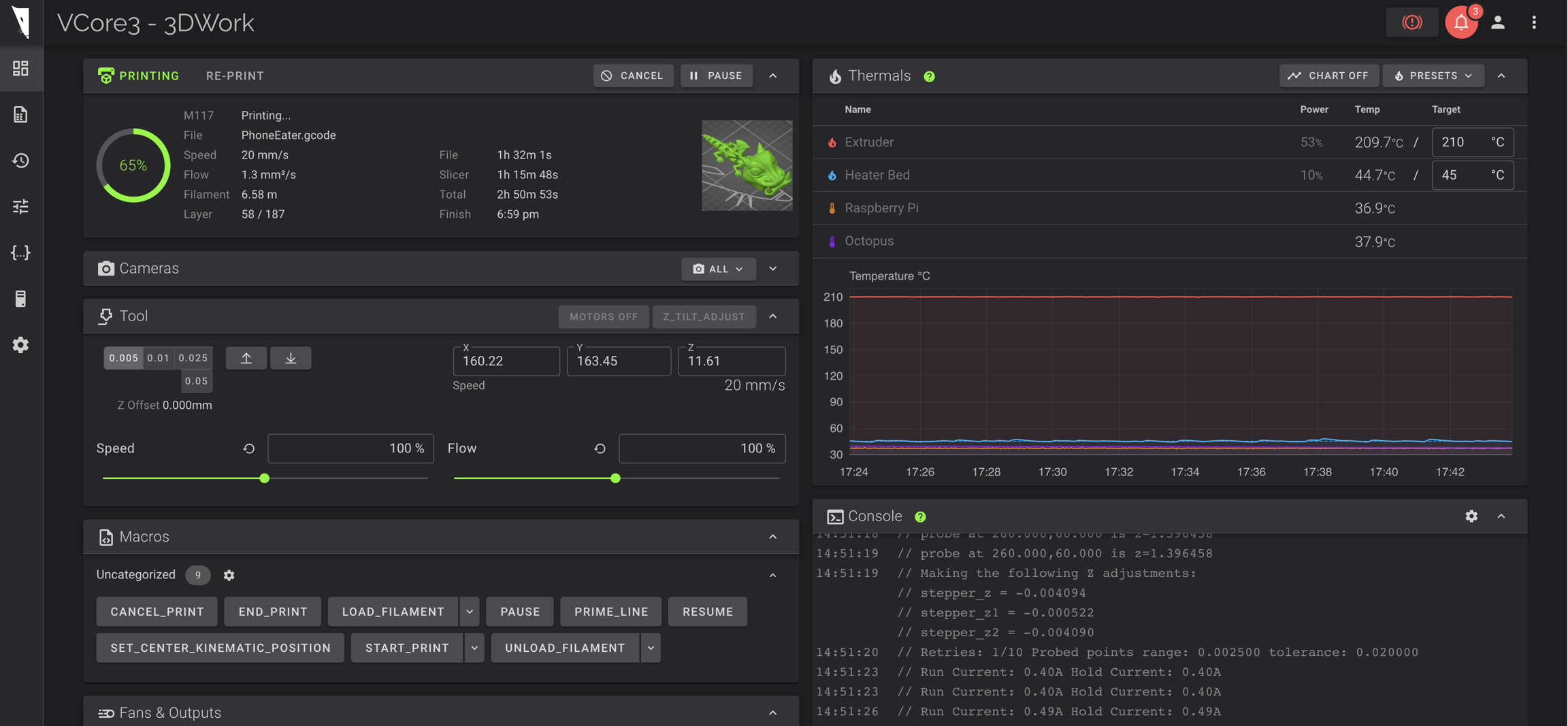Open the cameras ALL dropdown
This screenshot has width=1568, height=726.
pyautogui.click(x=718, y=269)
